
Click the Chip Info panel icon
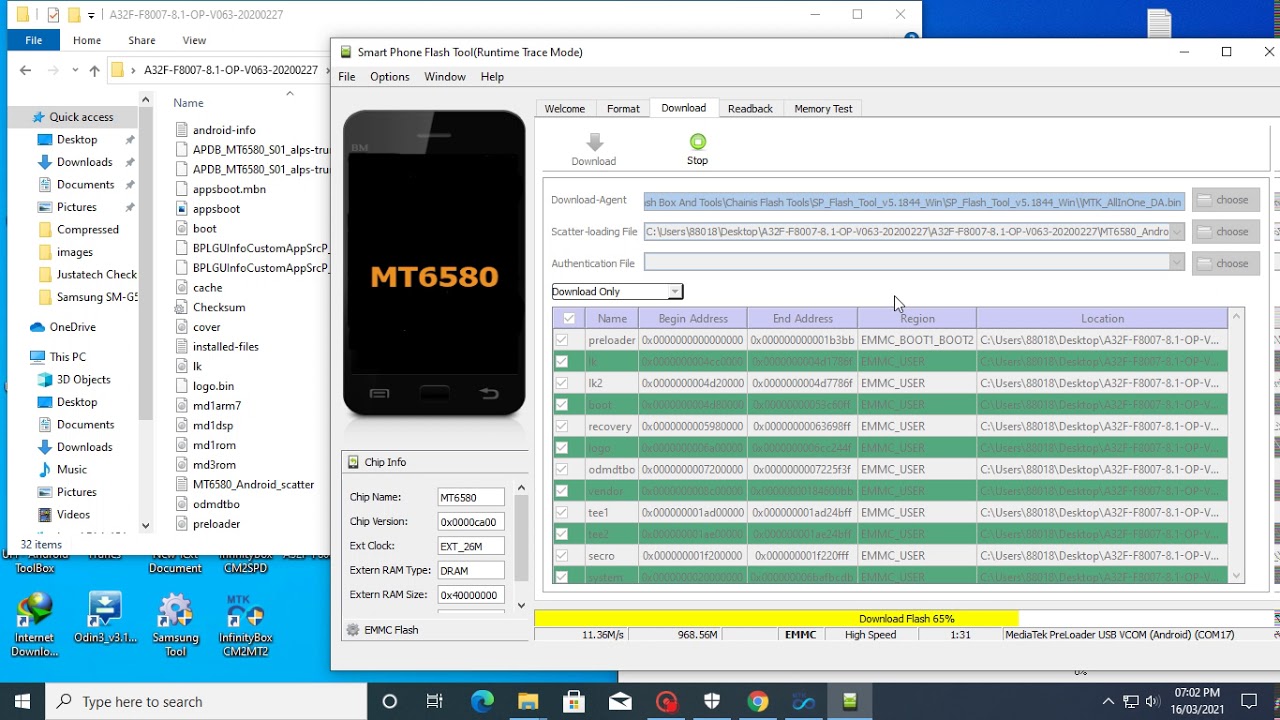click(x=352, y=462)
